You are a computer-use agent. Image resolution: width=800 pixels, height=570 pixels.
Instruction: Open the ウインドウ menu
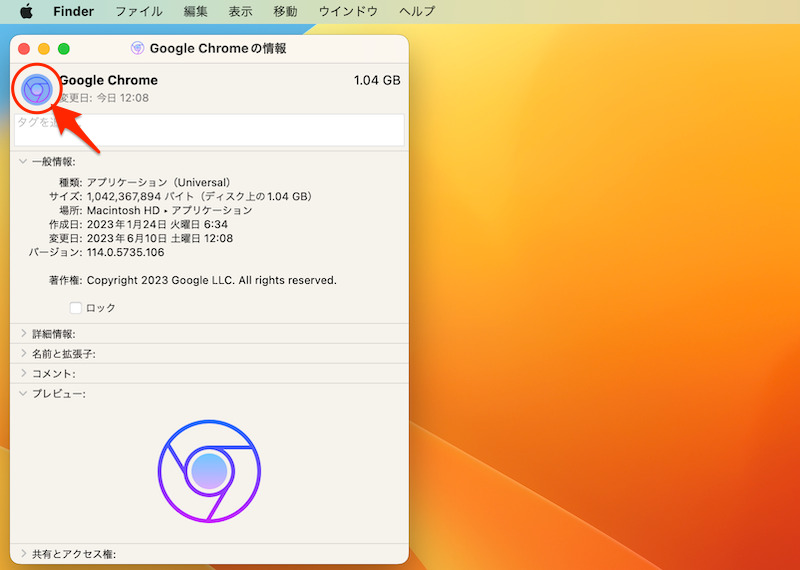[x=348, y=12]
